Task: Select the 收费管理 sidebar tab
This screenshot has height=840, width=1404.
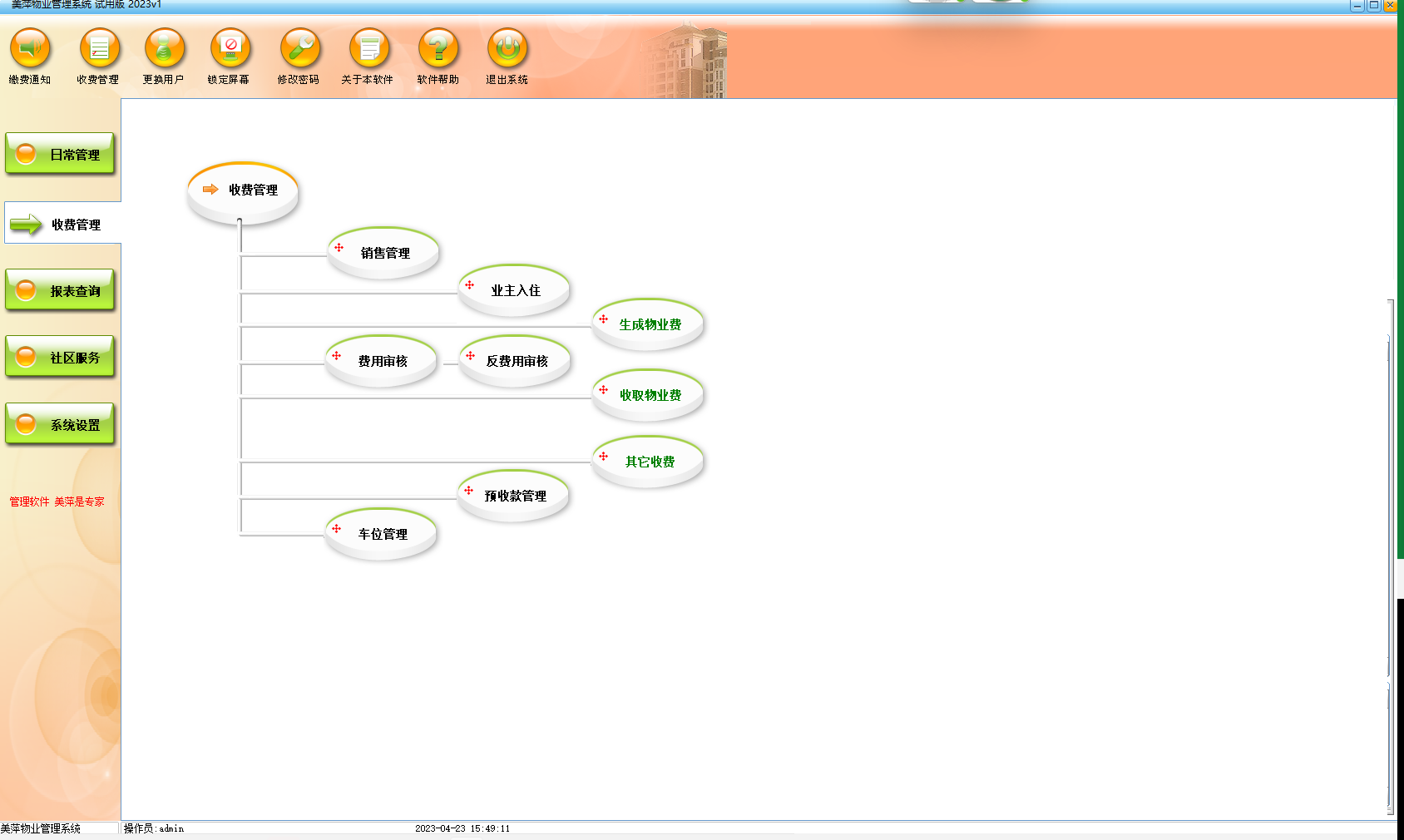Action: [x=63, y=224]
